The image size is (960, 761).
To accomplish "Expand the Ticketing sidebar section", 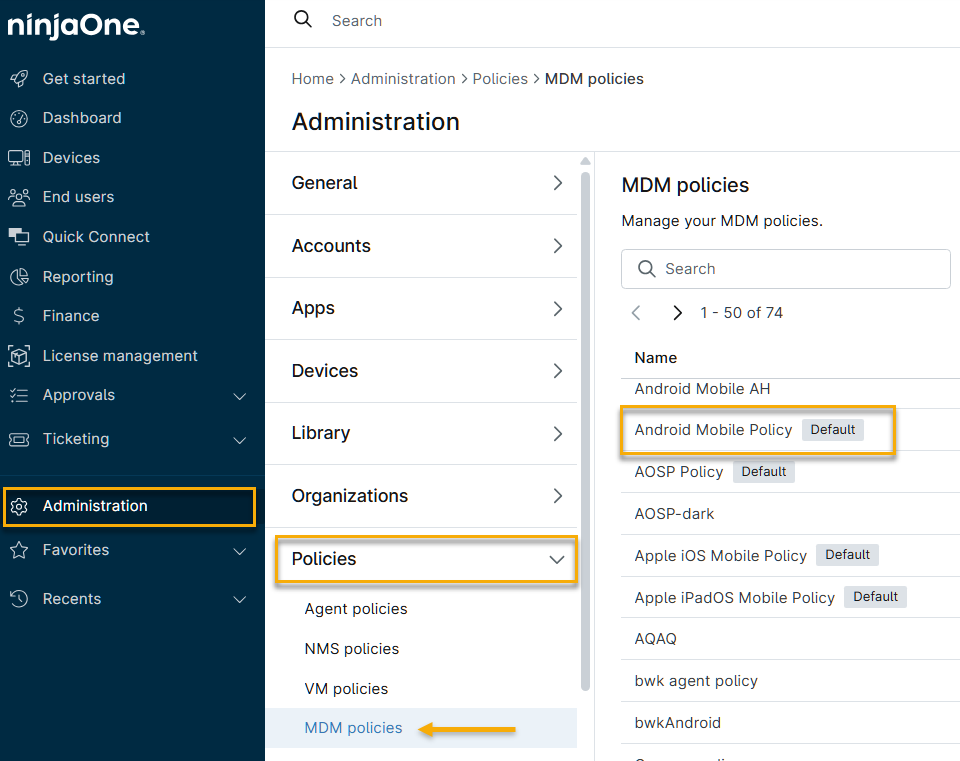I will (240, 440).
